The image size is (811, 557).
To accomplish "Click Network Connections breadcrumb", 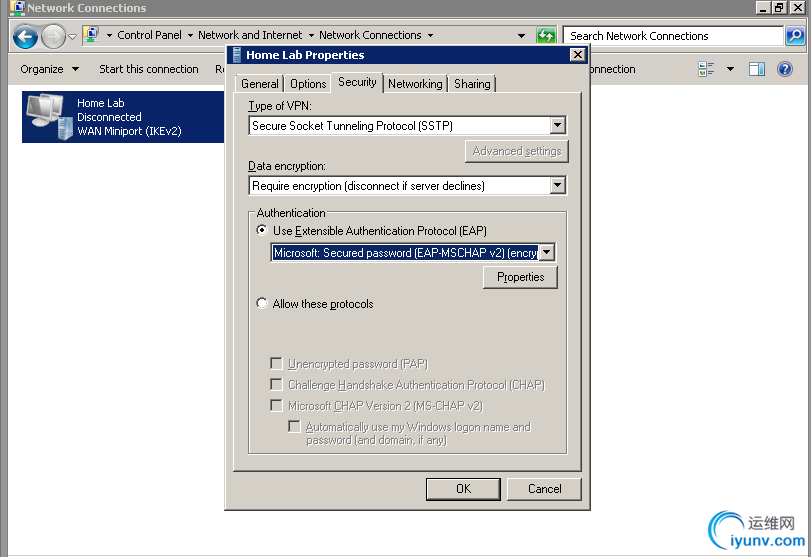I will (x=370, y=35).
